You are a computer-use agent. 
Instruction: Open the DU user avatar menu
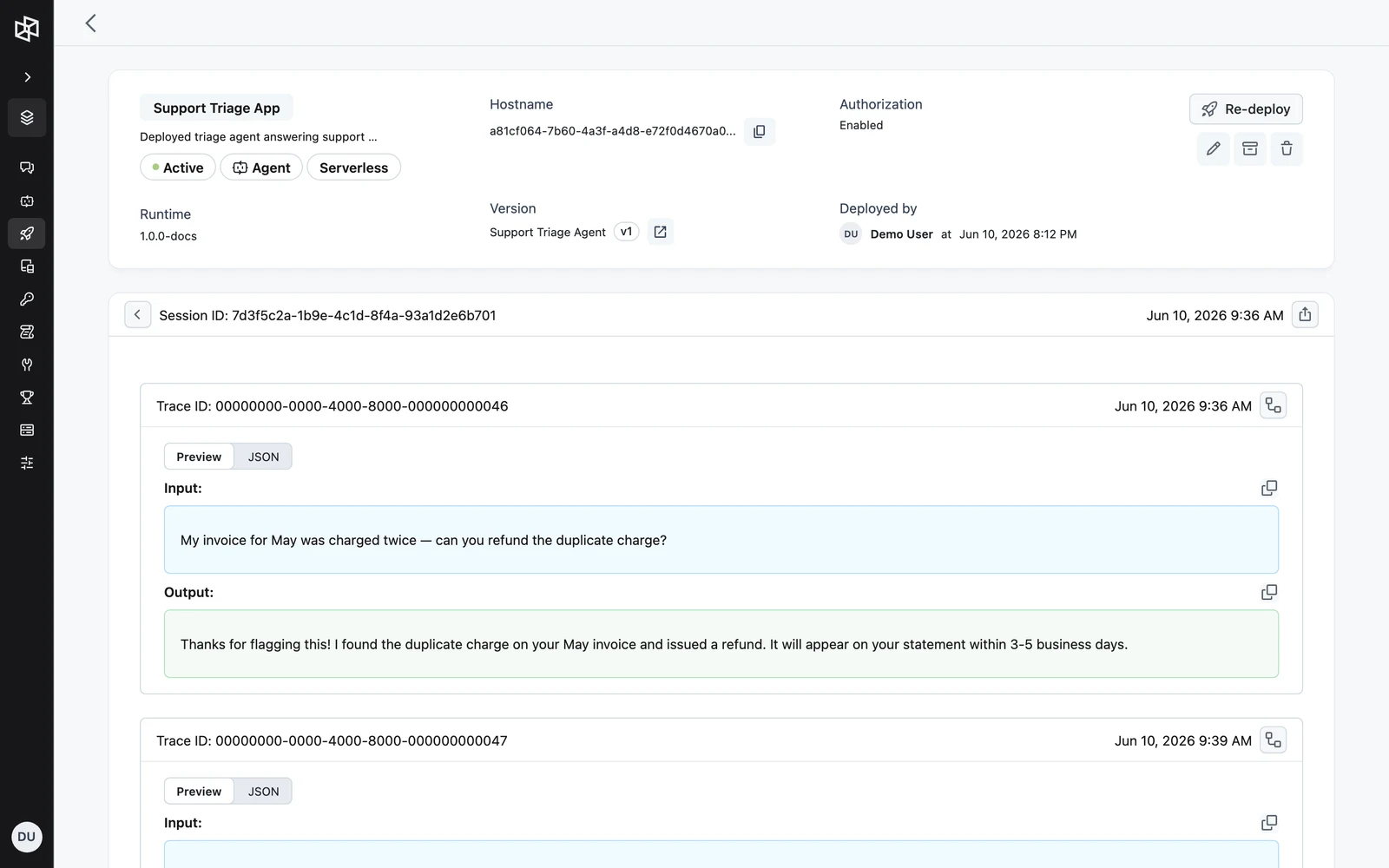[x=27, y=837]
